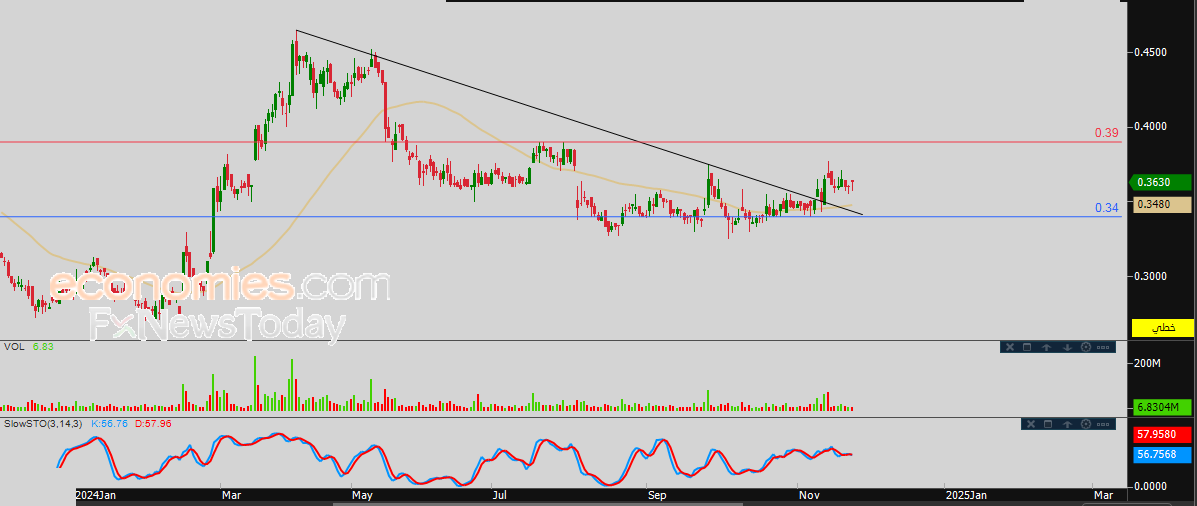Screen dimensions: 1197x506
Task: Click the VOL indicator label
Action: [x=14, y=346]
